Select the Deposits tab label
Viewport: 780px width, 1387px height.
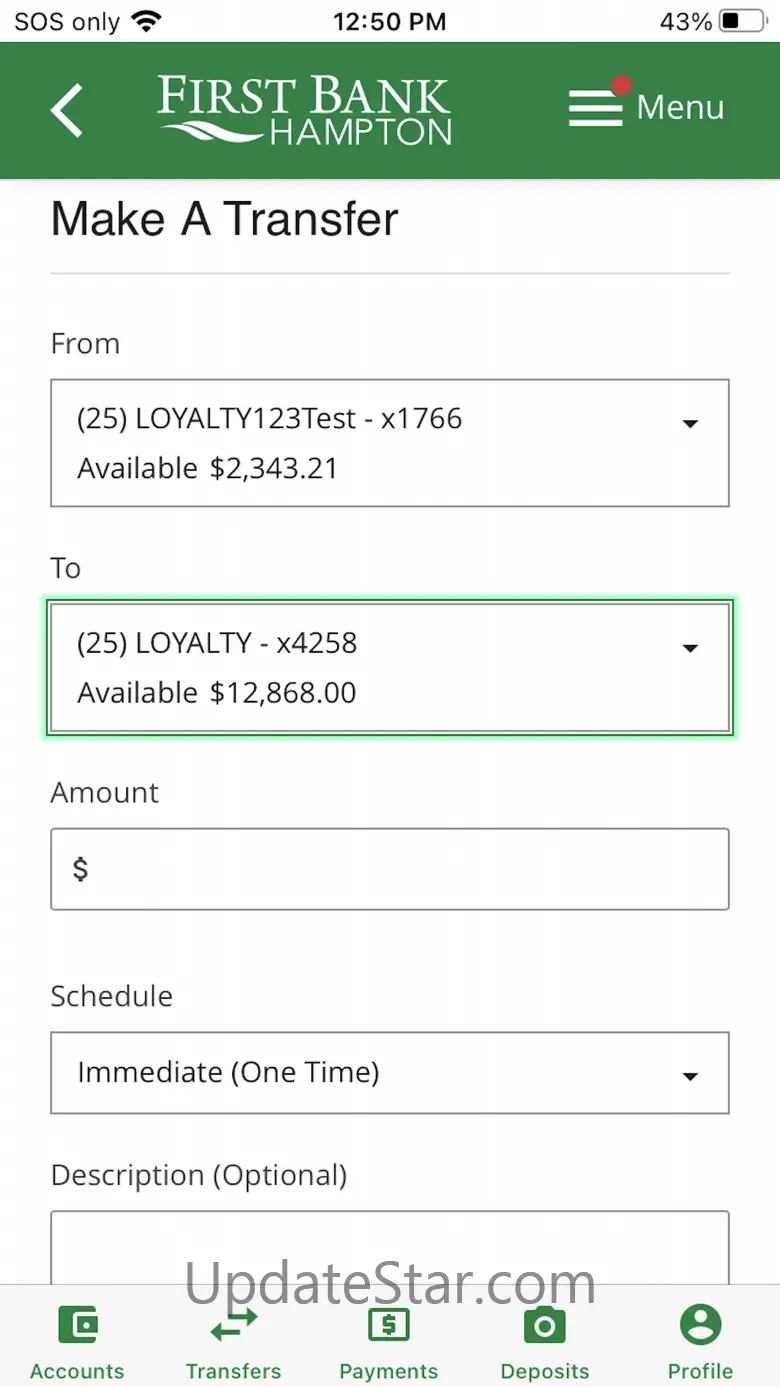[x=545, y=1371]
